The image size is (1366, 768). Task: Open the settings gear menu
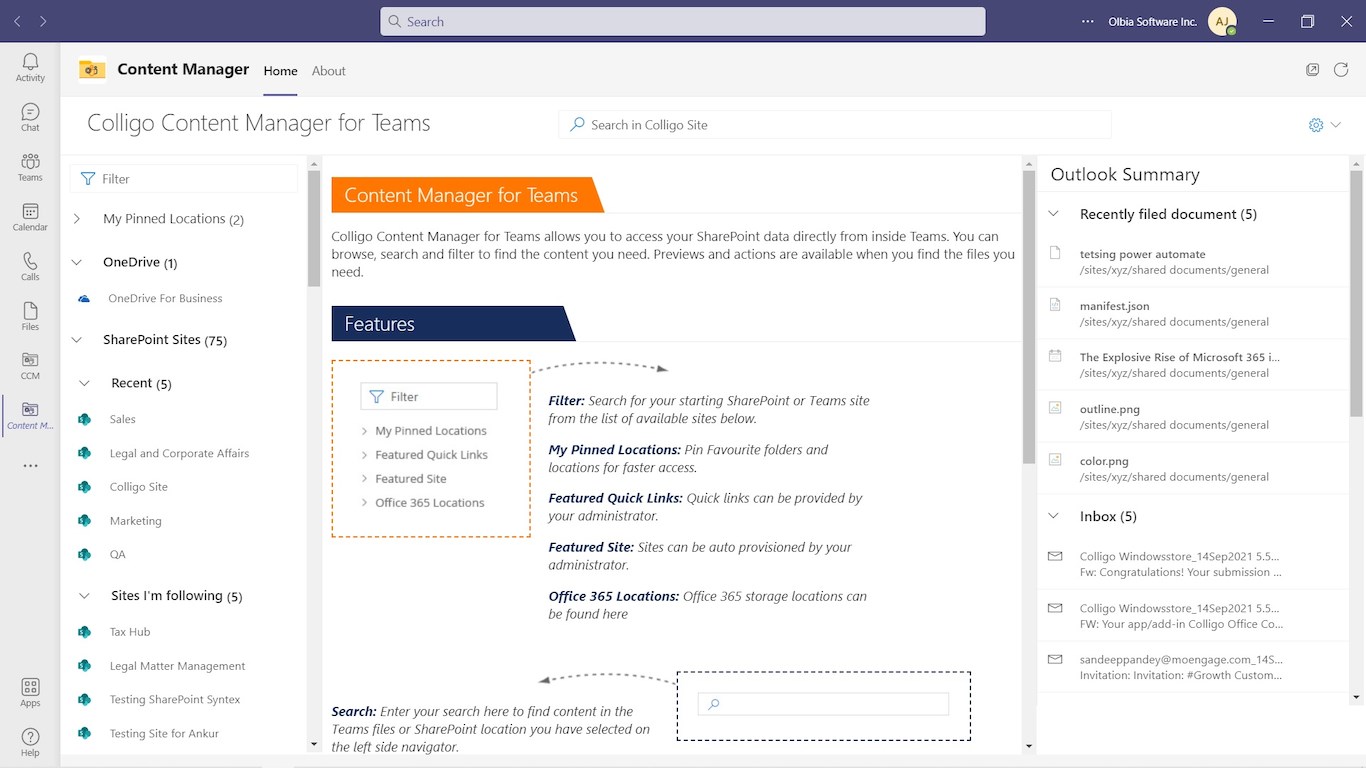tap(1316, 125)
